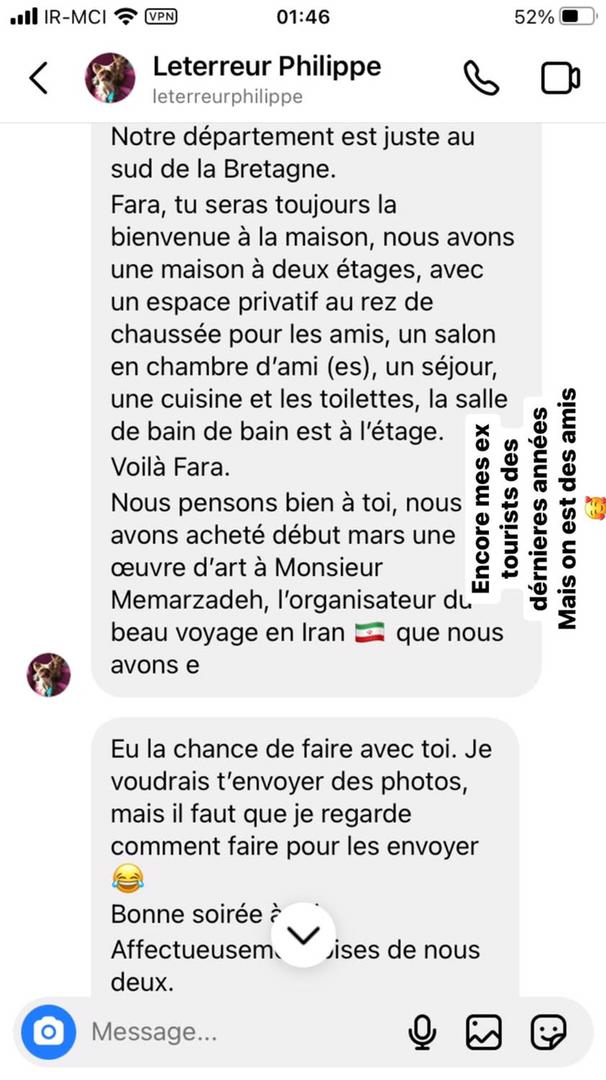Tap the leterreurphilippe username under the name
Image resolution: width=606 pixels, height=1080 pixels.
click(227, 96)
